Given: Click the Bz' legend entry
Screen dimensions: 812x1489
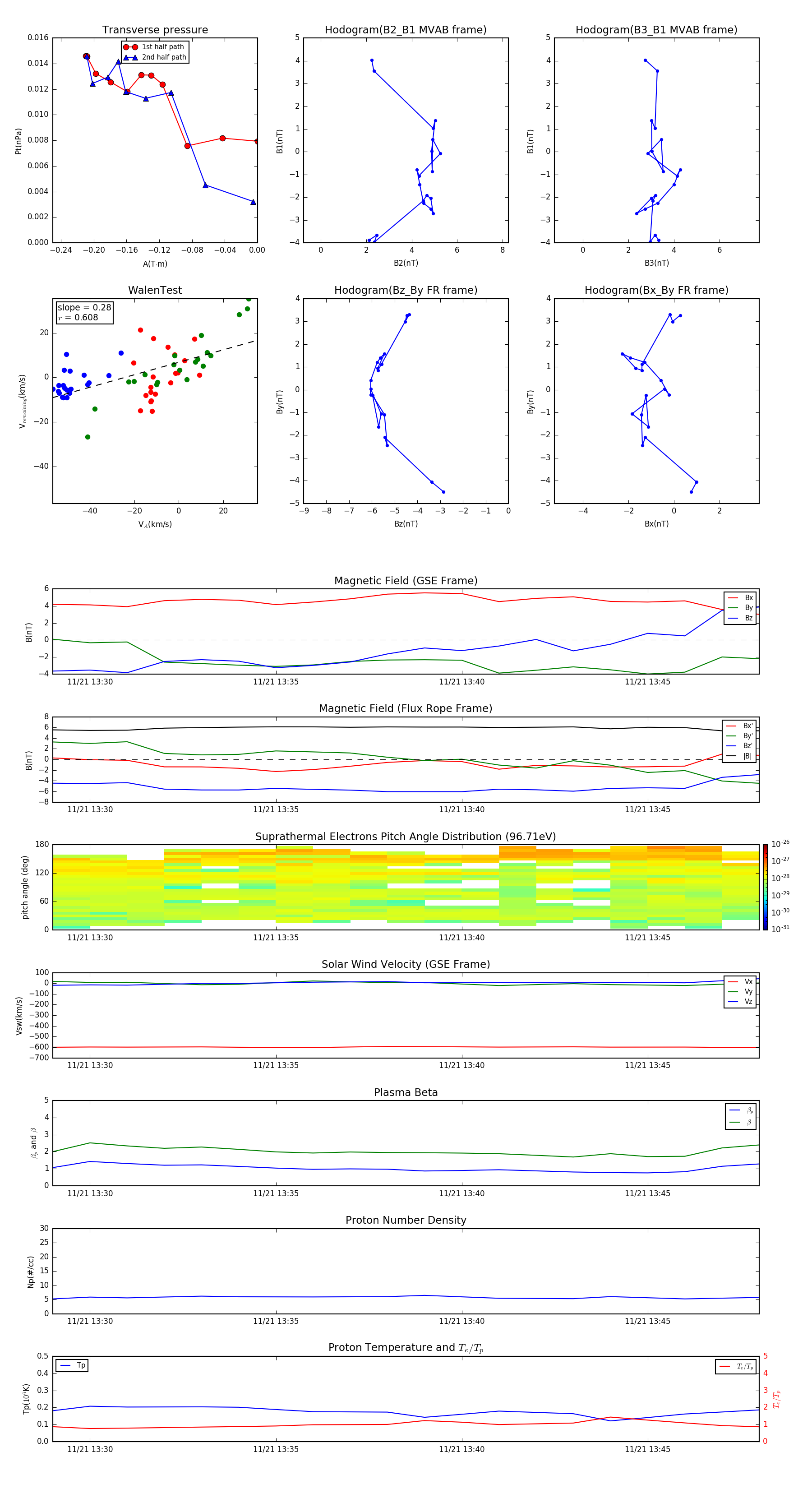Looking at the screenshot, I should (740, 746).
